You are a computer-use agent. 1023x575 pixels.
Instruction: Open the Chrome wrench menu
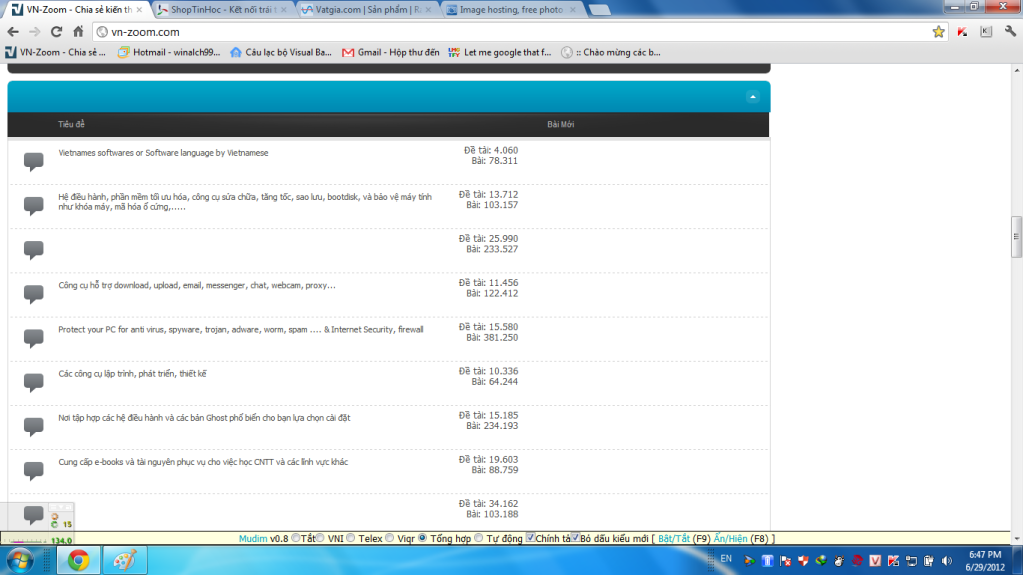tap(1010, 31)
